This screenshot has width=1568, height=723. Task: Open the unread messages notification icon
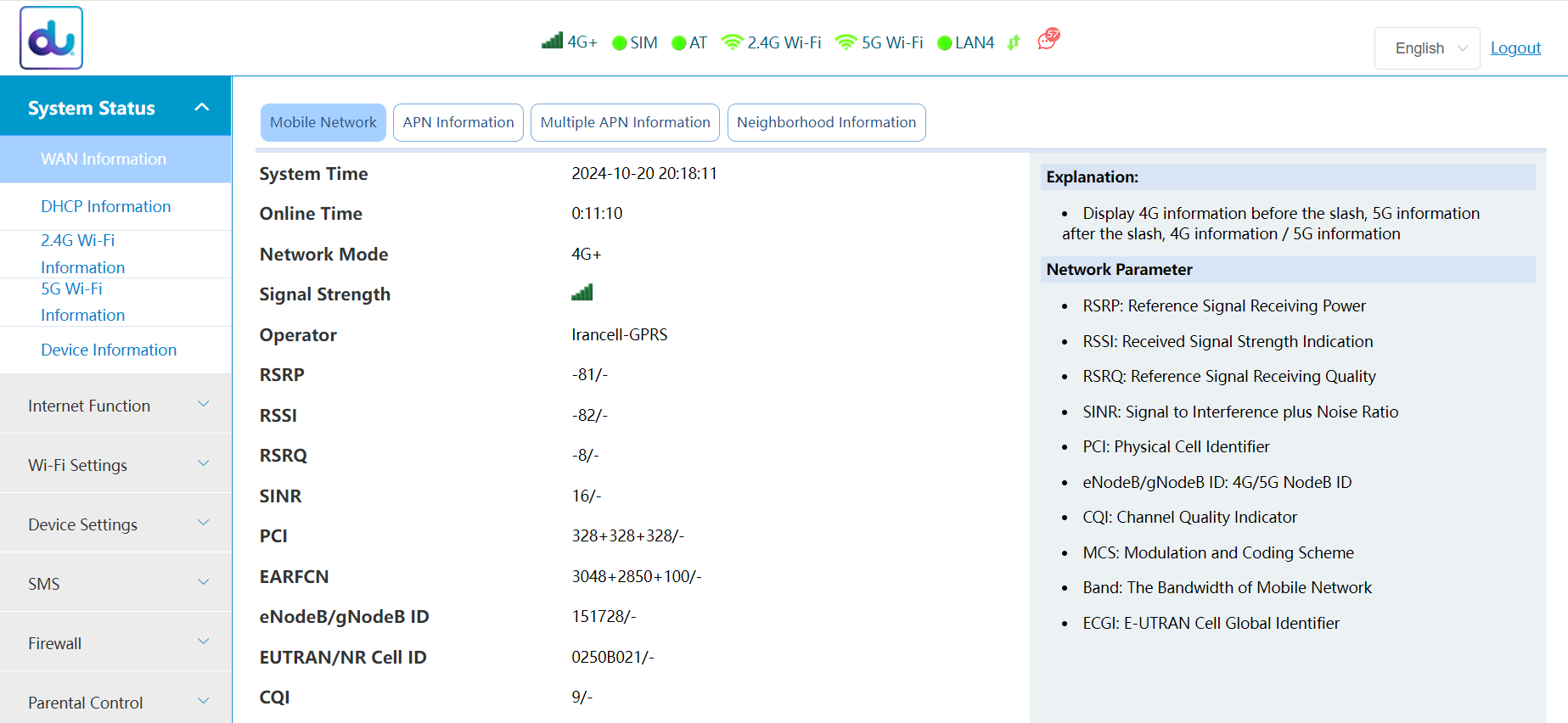[x=1048, y=40]
